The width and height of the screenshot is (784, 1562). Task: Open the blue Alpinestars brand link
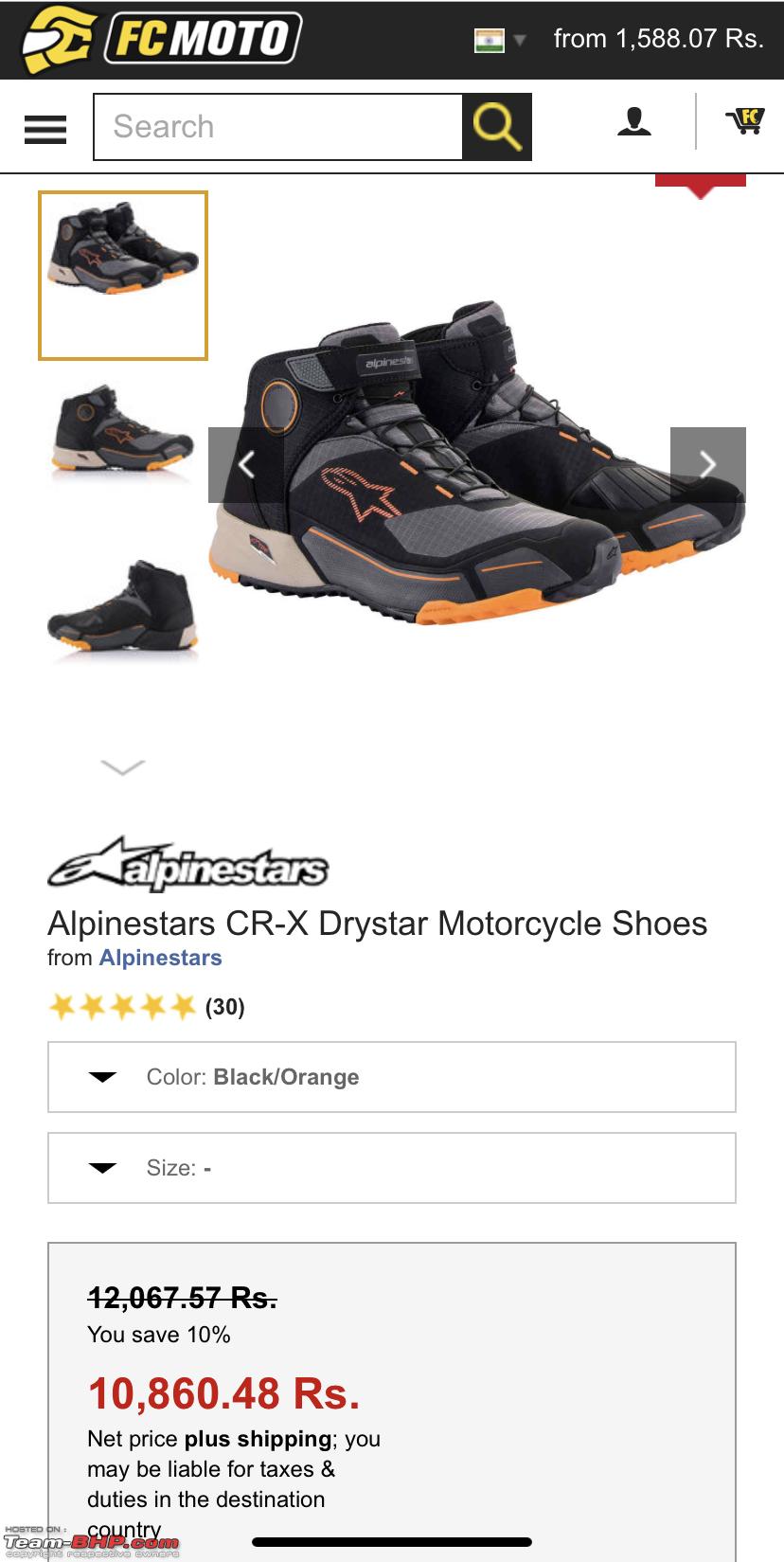tap(160, 958)
